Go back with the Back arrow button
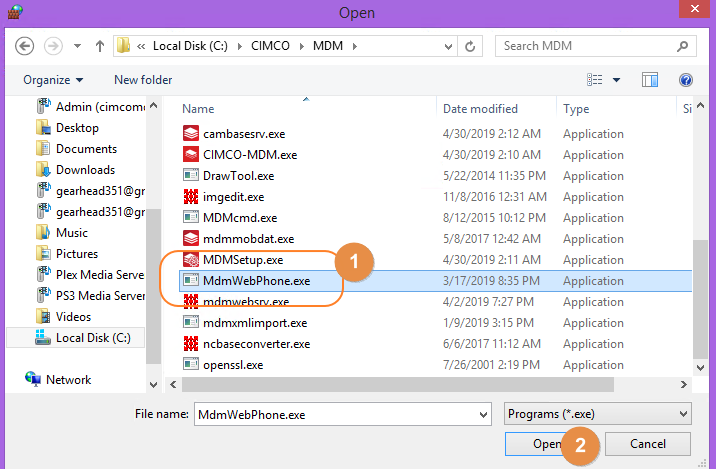 pyautogui.click(x=24, y=46)
